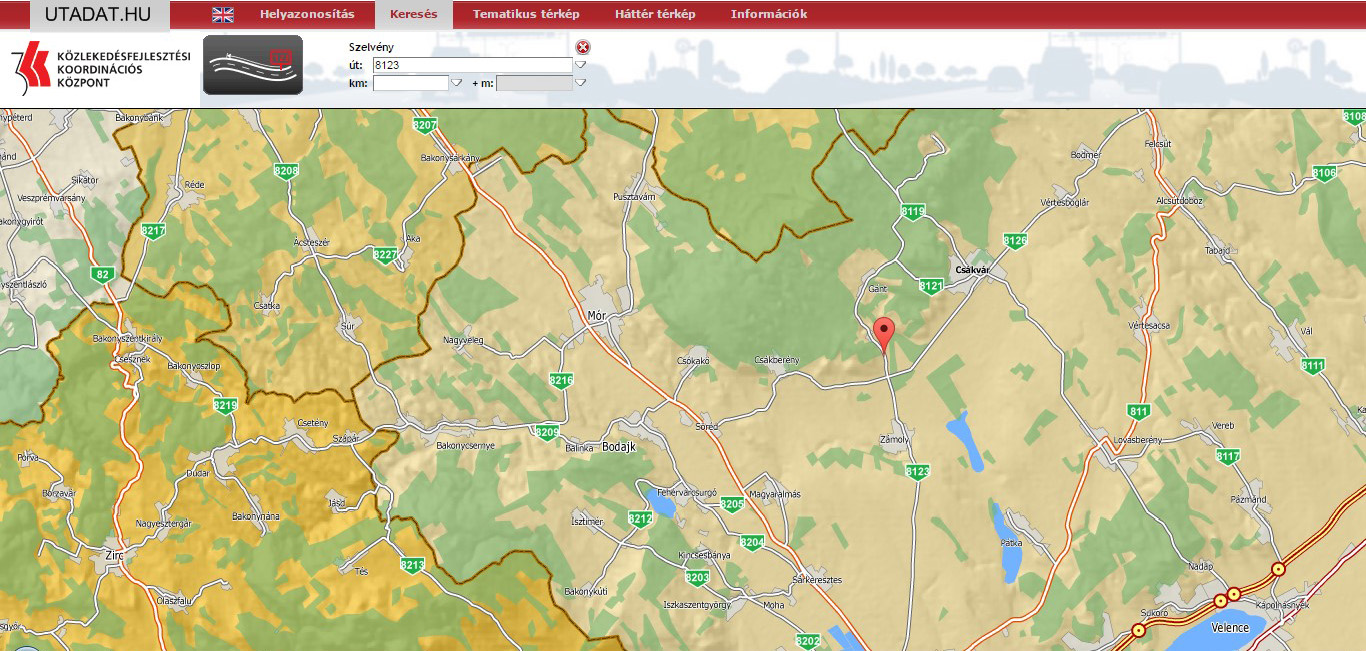Image resolution: width=1366 pixels, height=651 pixels.
Task: Open the Helyazonosítás tab
Action: coord(307,15)
